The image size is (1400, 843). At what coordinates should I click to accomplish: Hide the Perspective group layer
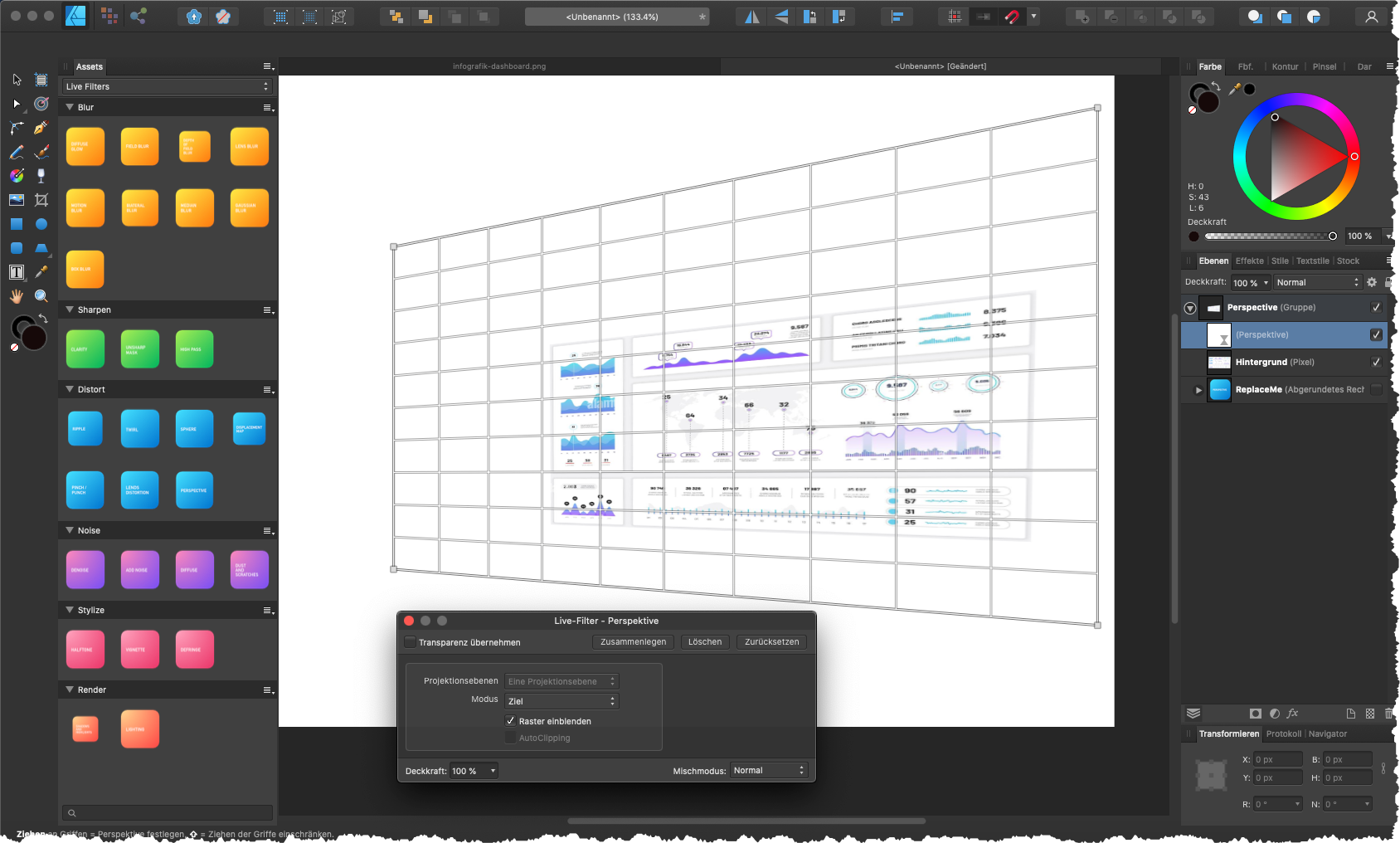(1376, 307)
